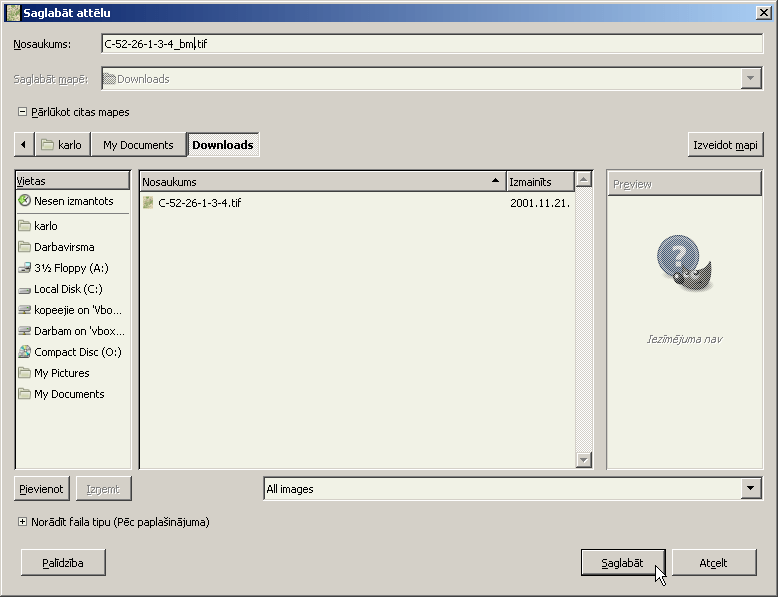Image resolution: width=778 pixels, height=597 pixels.
Task: Select the Local Disk (C:) drive icon
Action: pyautogui.click(x=24, y=289)
